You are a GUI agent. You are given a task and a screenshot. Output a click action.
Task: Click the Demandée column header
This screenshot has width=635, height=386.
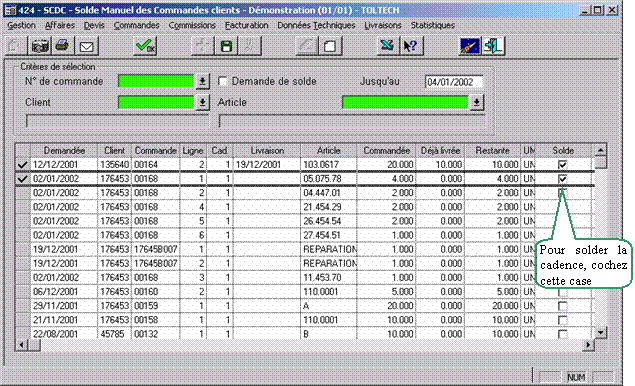coord(64,151)
